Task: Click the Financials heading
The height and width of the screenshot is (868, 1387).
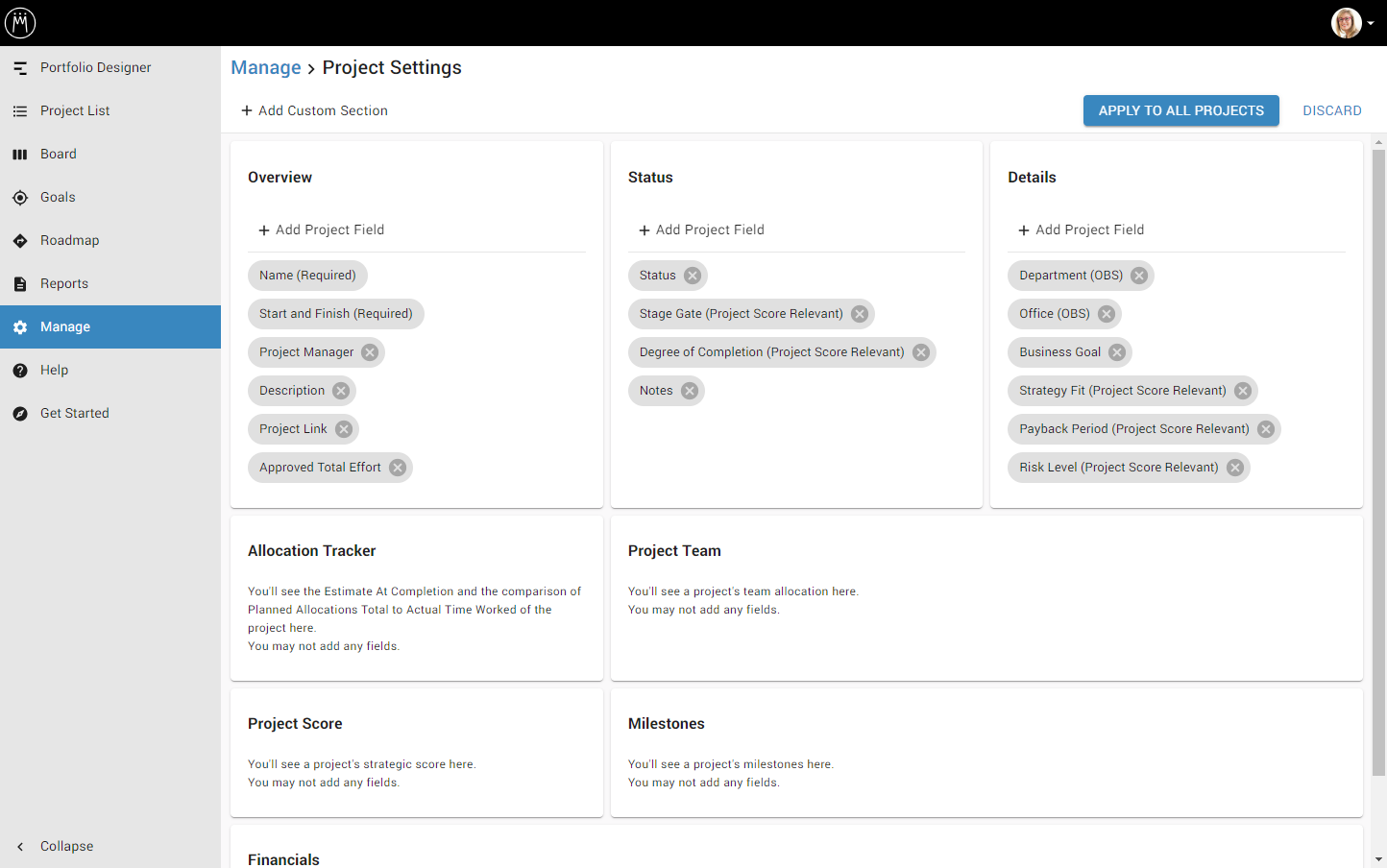Action: (283, 859)
